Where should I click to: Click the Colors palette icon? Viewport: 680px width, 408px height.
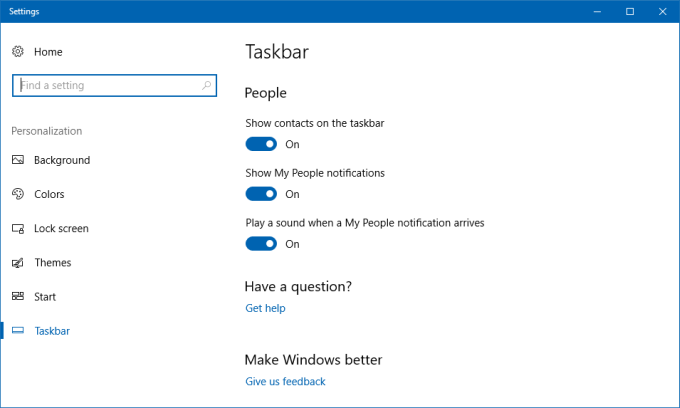point(18,194)
